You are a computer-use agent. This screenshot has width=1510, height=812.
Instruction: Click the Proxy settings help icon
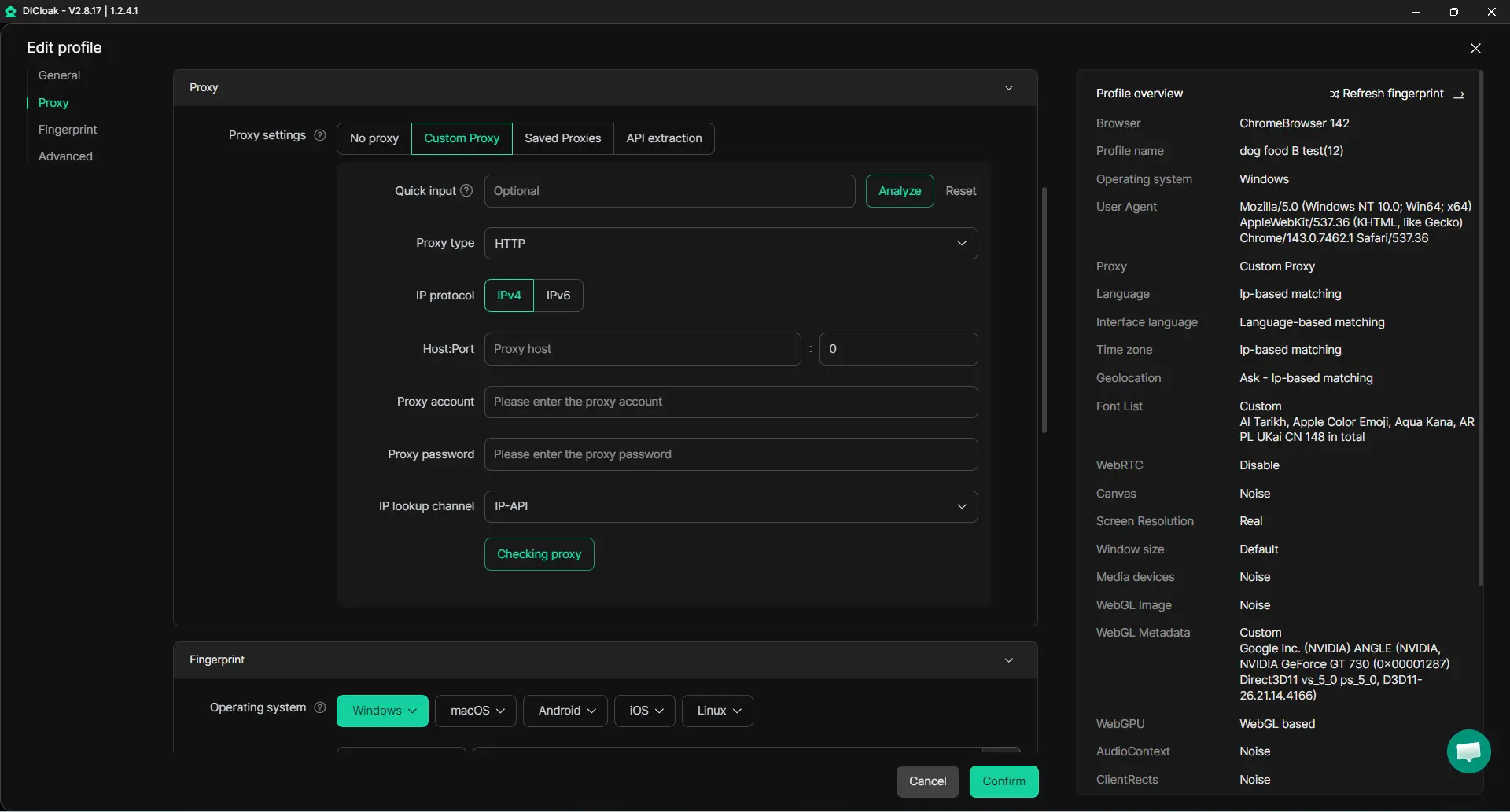(x=320, y=135)
